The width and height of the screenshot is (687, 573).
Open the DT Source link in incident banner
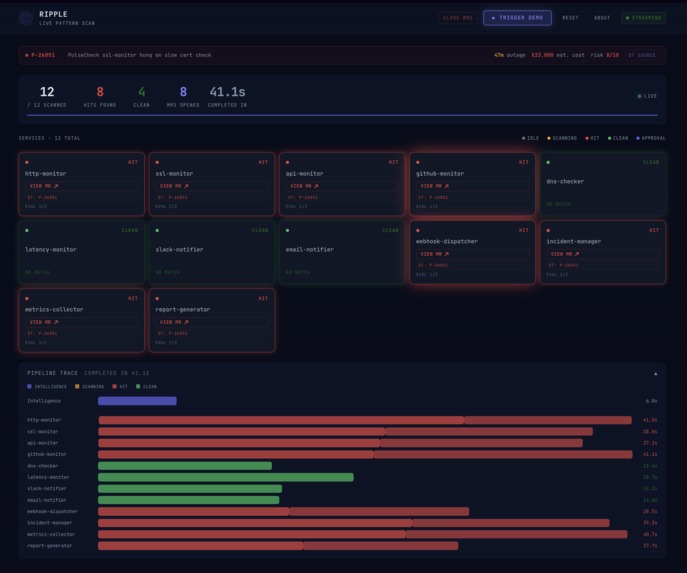642,55
